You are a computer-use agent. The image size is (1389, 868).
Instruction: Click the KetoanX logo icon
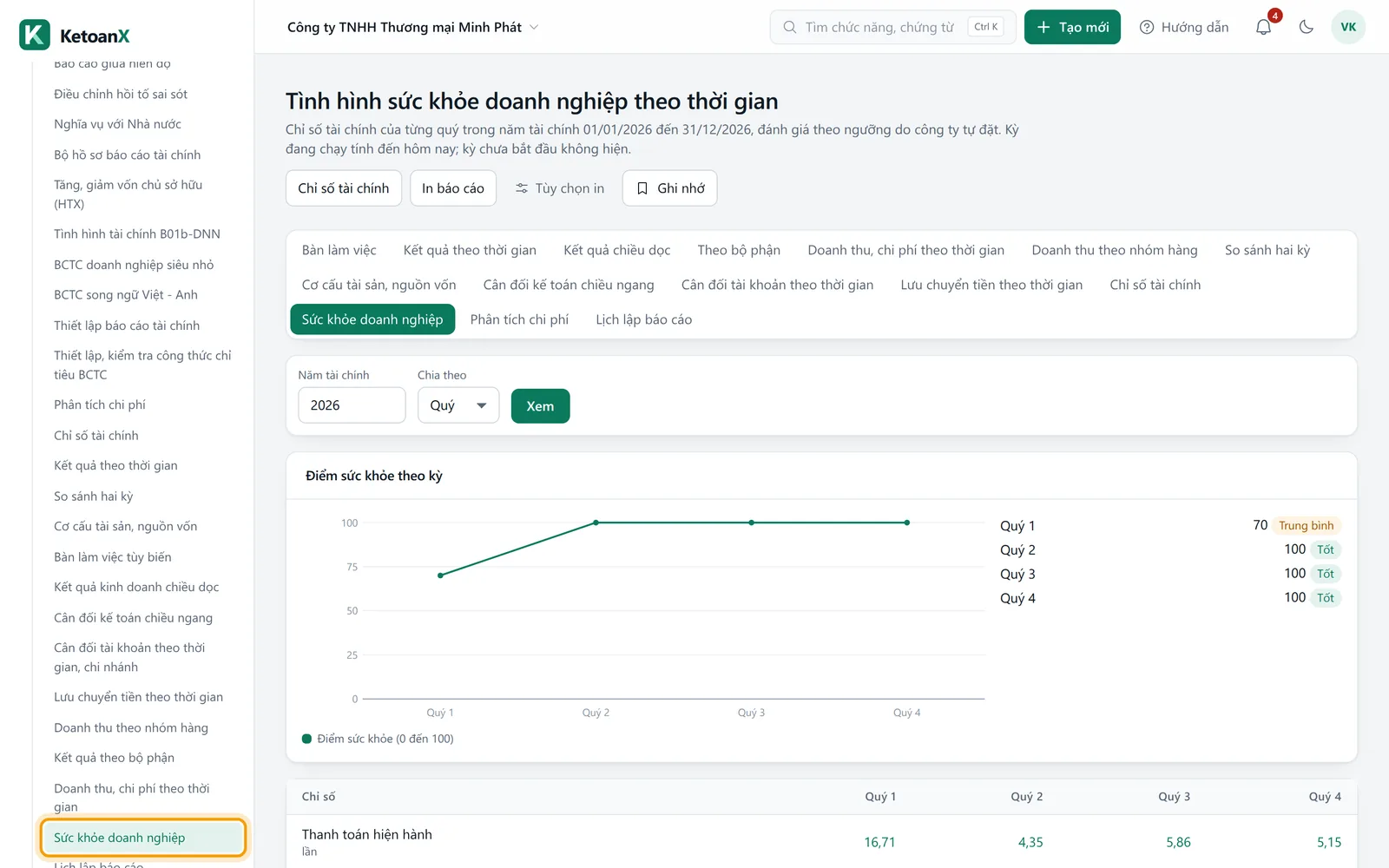click(x=35, y=35)
